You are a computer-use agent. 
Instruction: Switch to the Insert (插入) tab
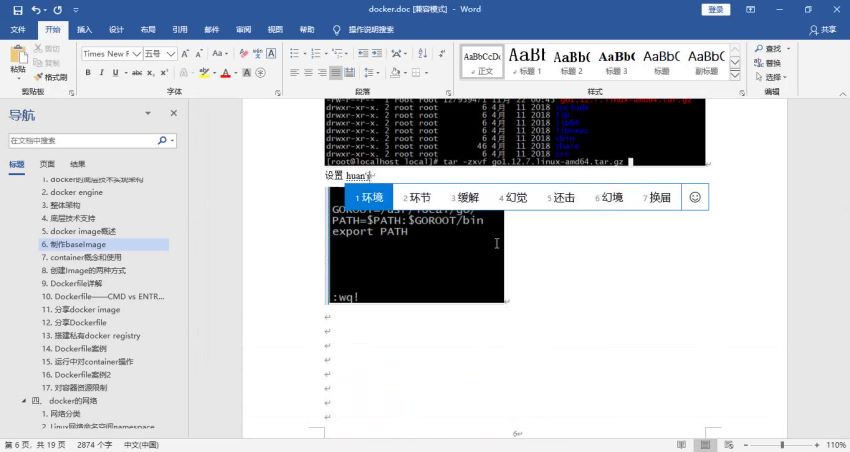[x=85, y=30]
